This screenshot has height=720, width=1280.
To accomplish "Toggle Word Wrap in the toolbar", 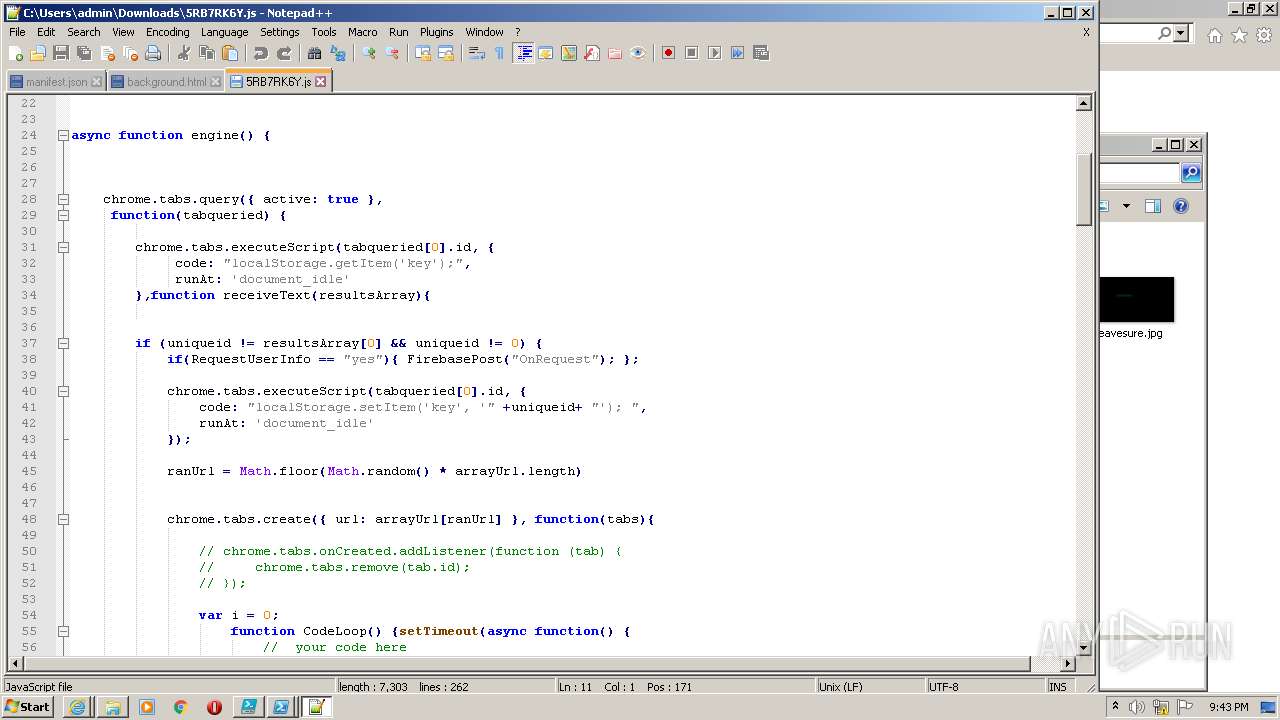I will [x=477, y=53].
